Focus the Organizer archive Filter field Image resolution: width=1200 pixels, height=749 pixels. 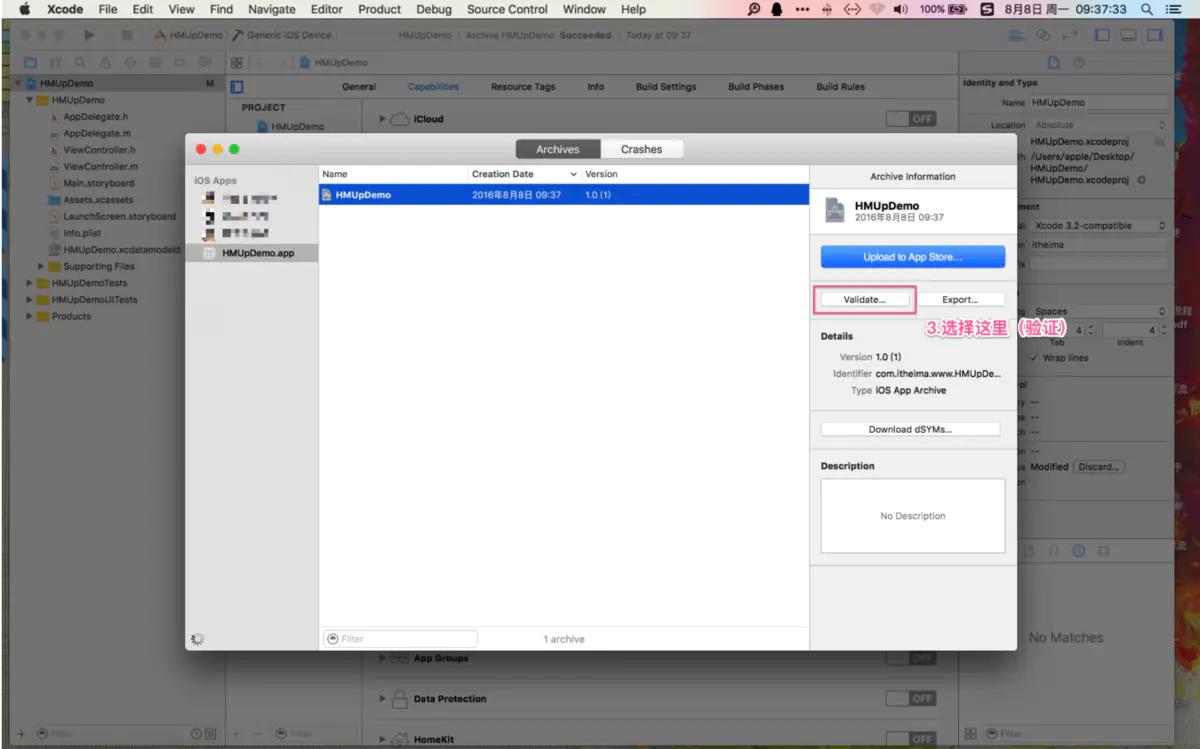point(400,638)
